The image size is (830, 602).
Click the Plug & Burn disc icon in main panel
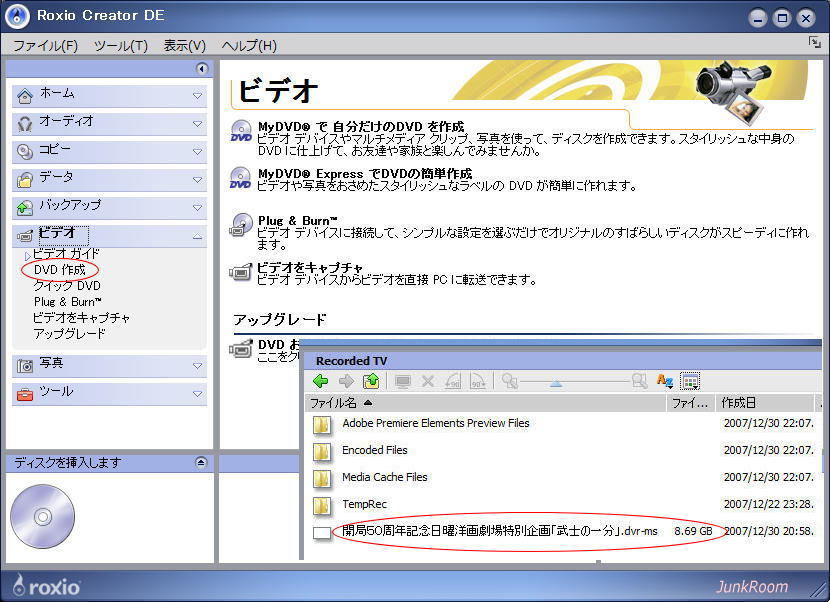point(241,224)
